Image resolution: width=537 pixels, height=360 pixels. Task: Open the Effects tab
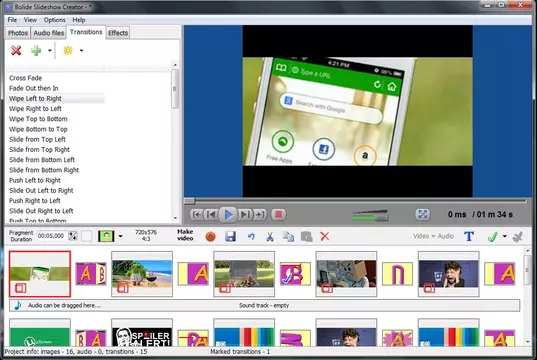coord(118,33)
